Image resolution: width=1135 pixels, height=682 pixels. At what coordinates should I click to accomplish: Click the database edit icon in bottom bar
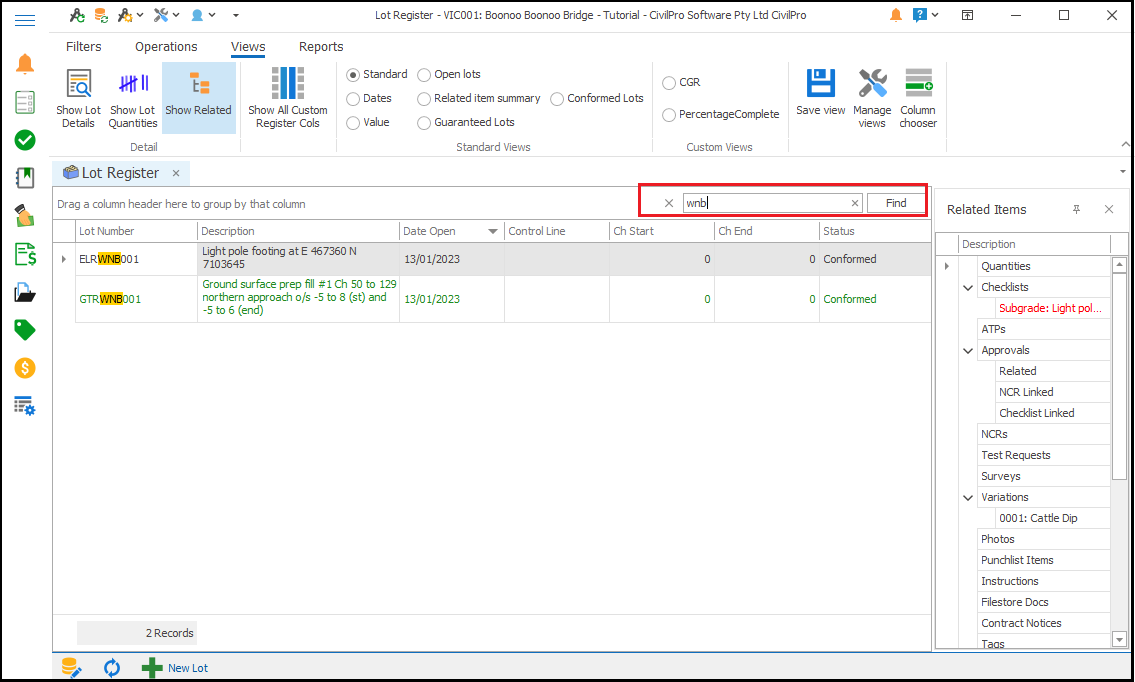[x=71, y=668]
